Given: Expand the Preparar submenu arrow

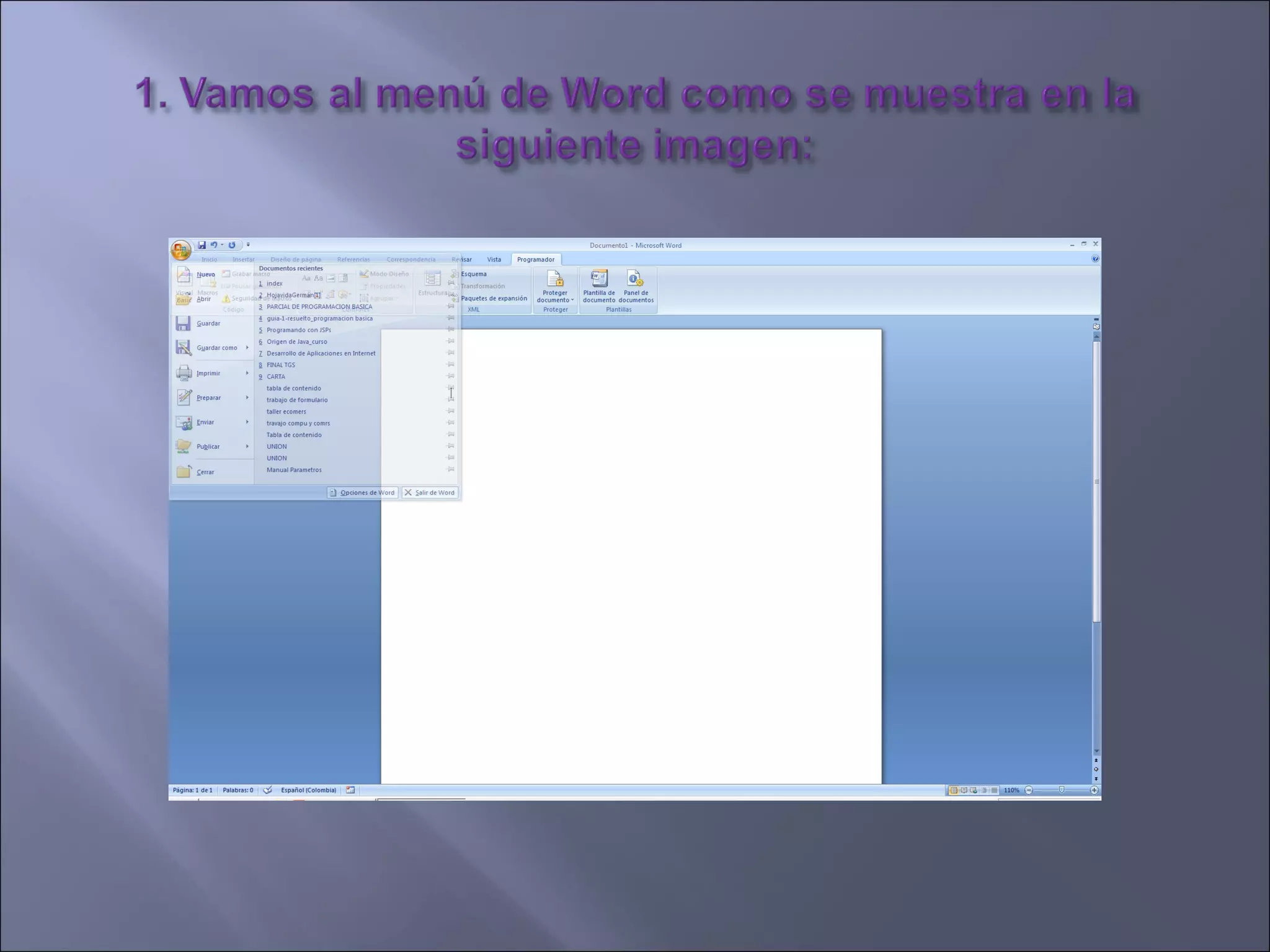Looking at the screenshot, I should (247, 398).
